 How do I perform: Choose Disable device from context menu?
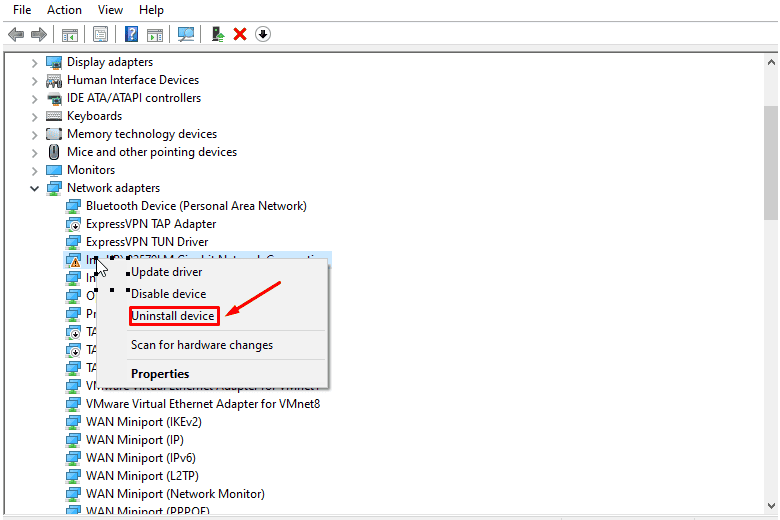tap(212, 294)
